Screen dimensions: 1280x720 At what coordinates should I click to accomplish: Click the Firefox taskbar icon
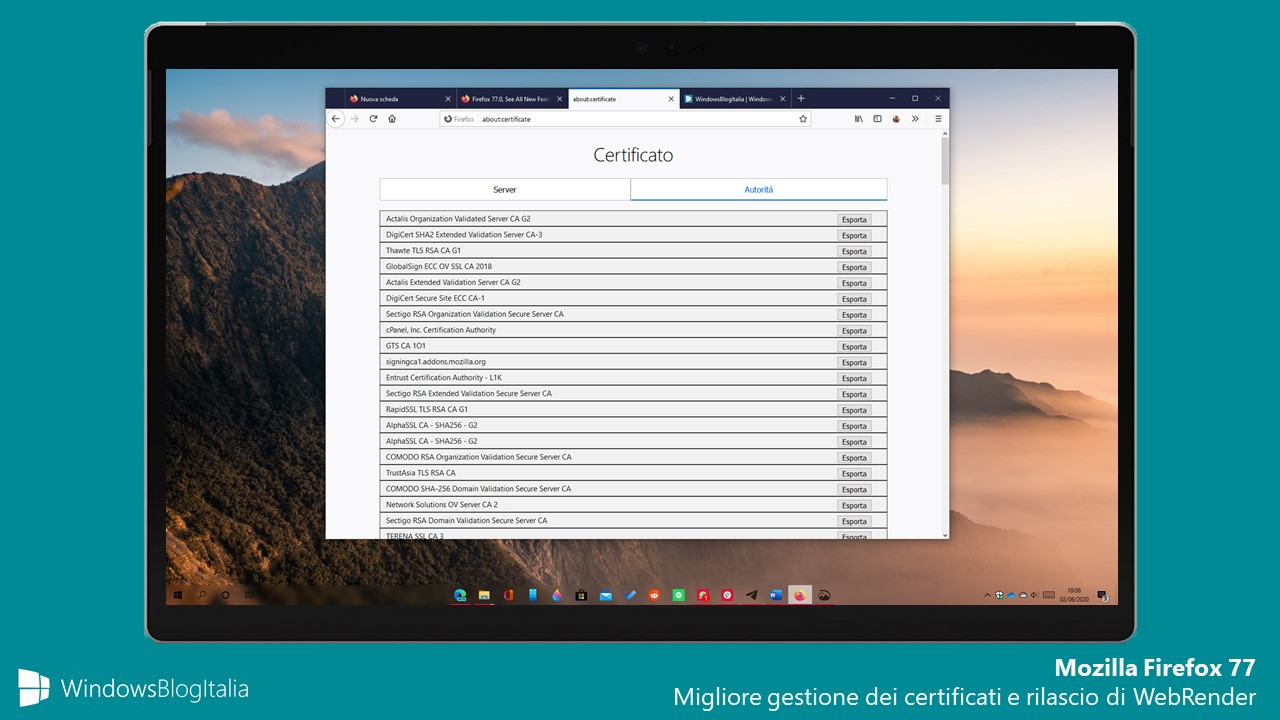point(800,595)
